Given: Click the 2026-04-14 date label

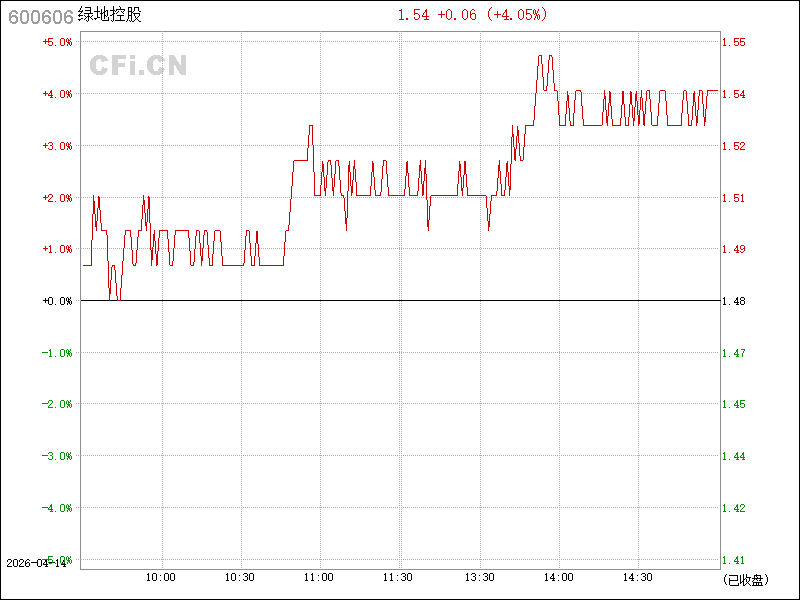Looking at the screenshot, I should (x=34, y=564).
